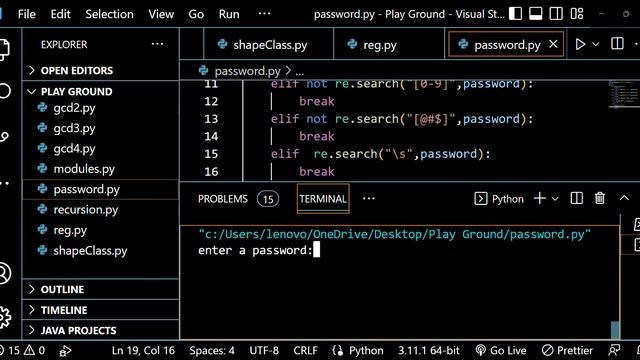The height and width of the screenshot is (360, 640).
Task: Toggle bottom panel layout icon
Action: click(536, 14)
